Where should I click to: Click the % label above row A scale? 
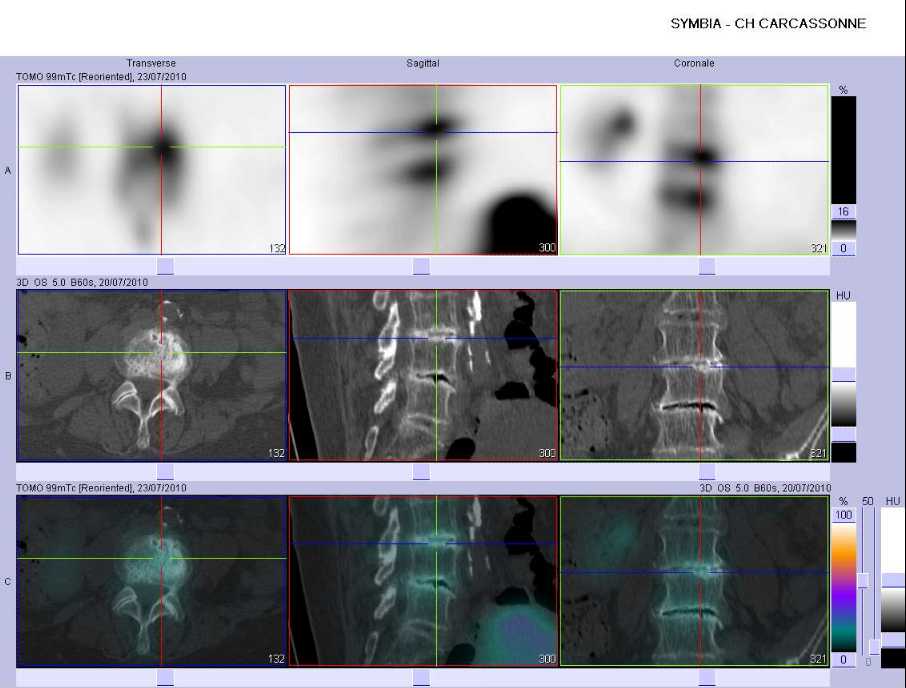[x=843, y=90]
